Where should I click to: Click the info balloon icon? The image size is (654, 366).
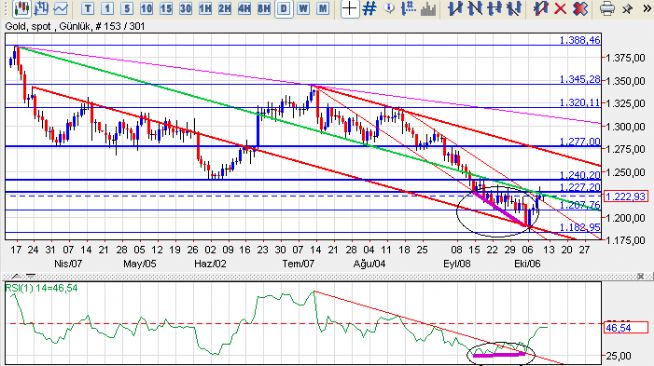pos(389,8)
